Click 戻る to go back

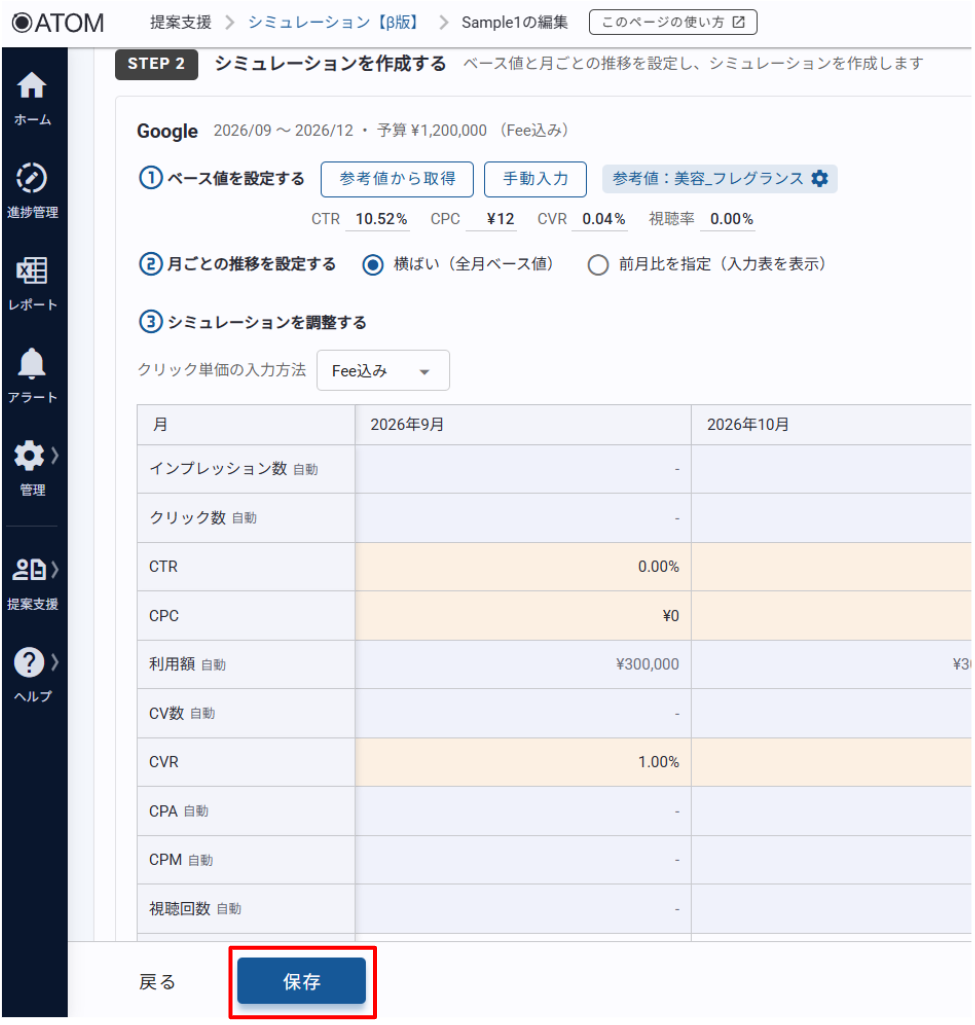pyautogui.click(x=157, y=982)
